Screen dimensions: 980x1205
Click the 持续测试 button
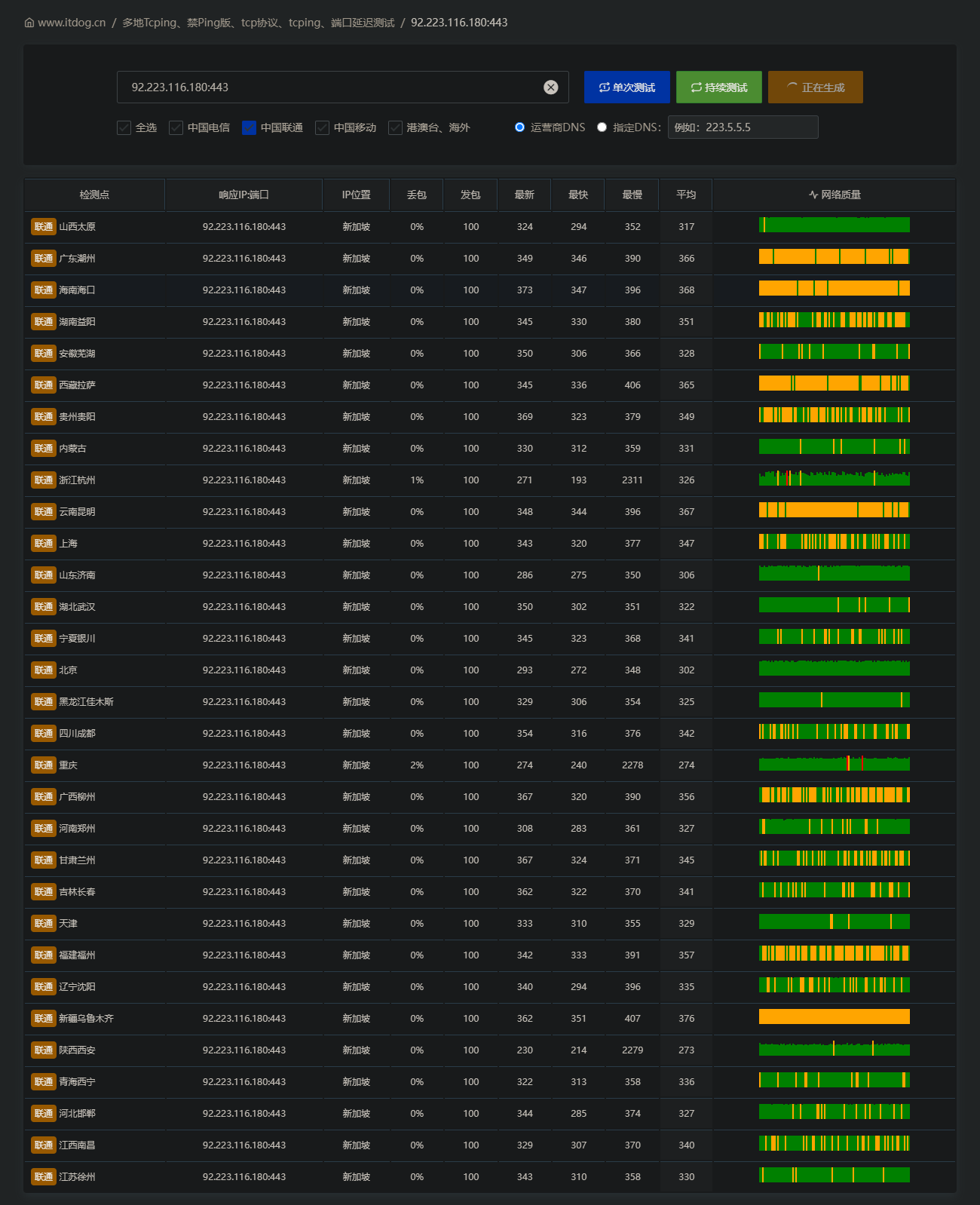[x=719, y=87]
